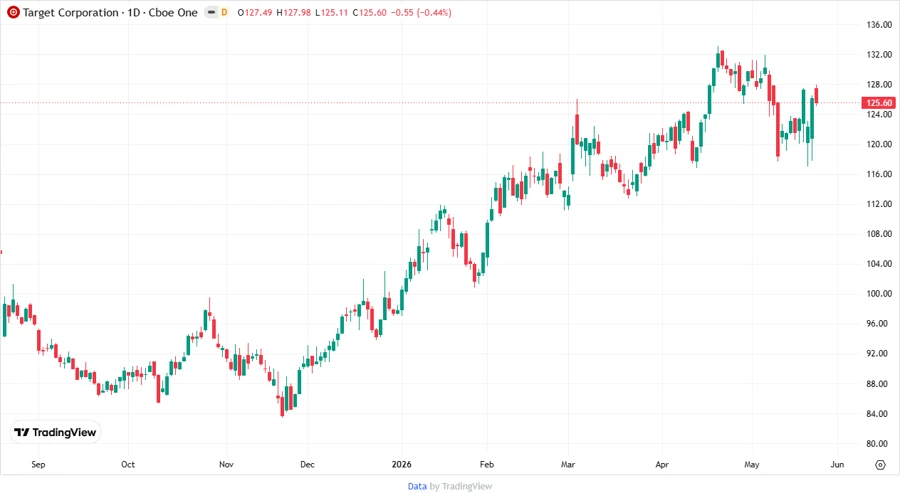Toggle the gray dash market status indicator
The image size is (900, 498).
[211, 12]
